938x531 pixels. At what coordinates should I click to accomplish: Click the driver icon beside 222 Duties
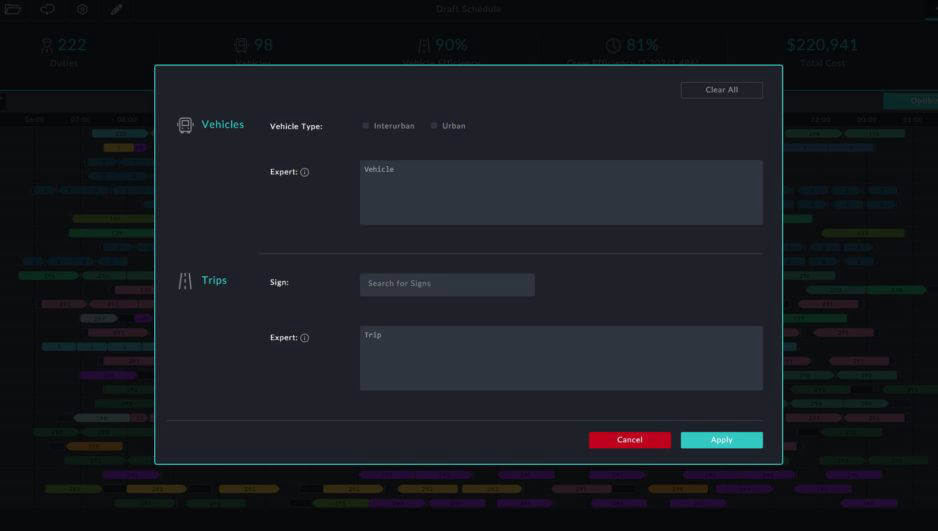tap(46, 45)
